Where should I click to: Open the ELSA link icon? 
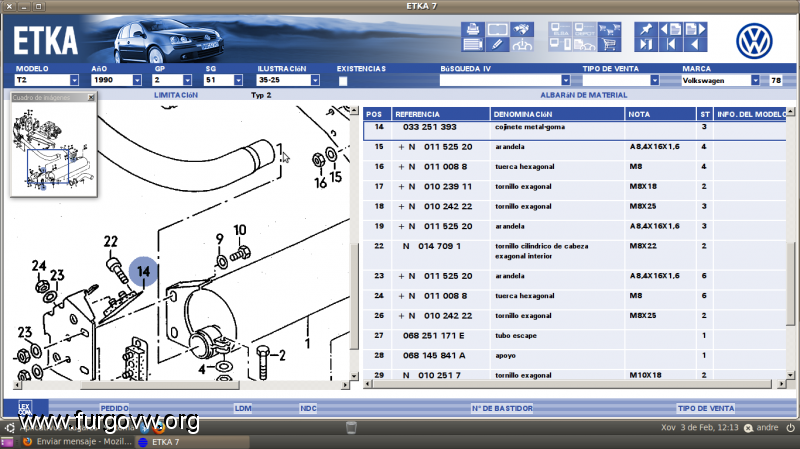[x=561, y=30]
